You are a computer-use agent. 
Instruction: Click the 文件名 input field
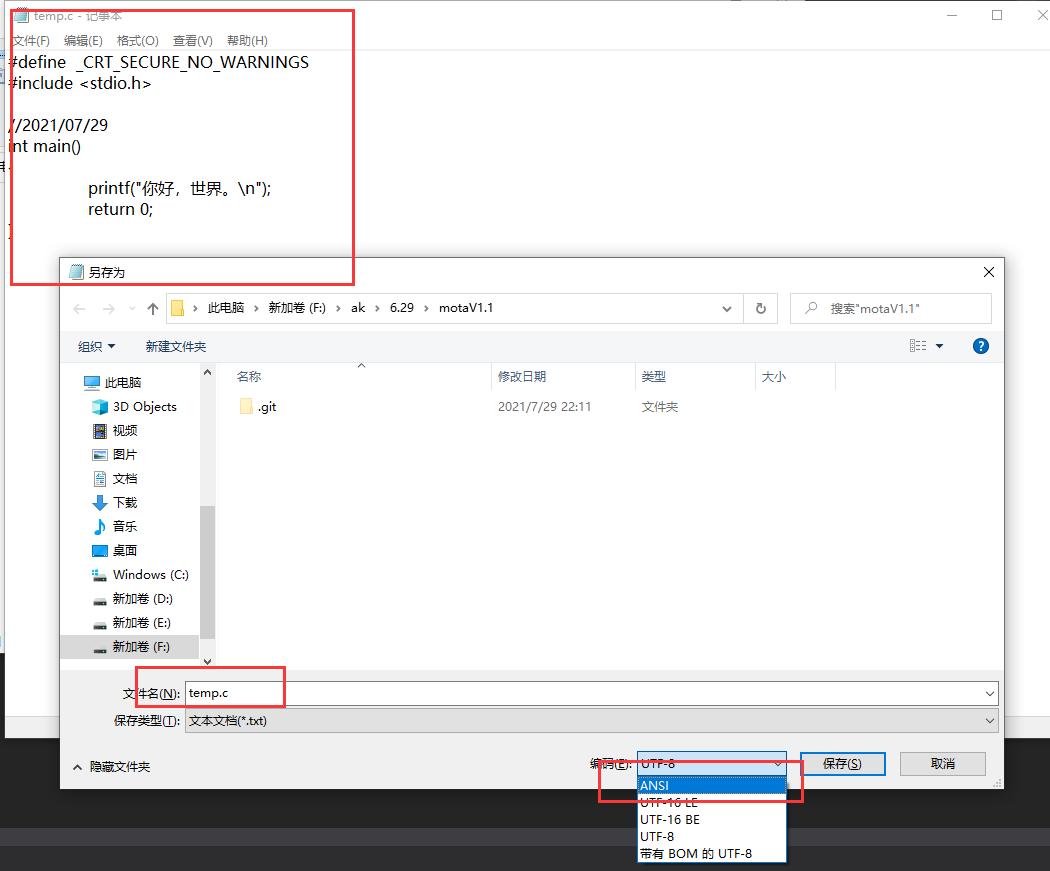(x=584, y=694)
